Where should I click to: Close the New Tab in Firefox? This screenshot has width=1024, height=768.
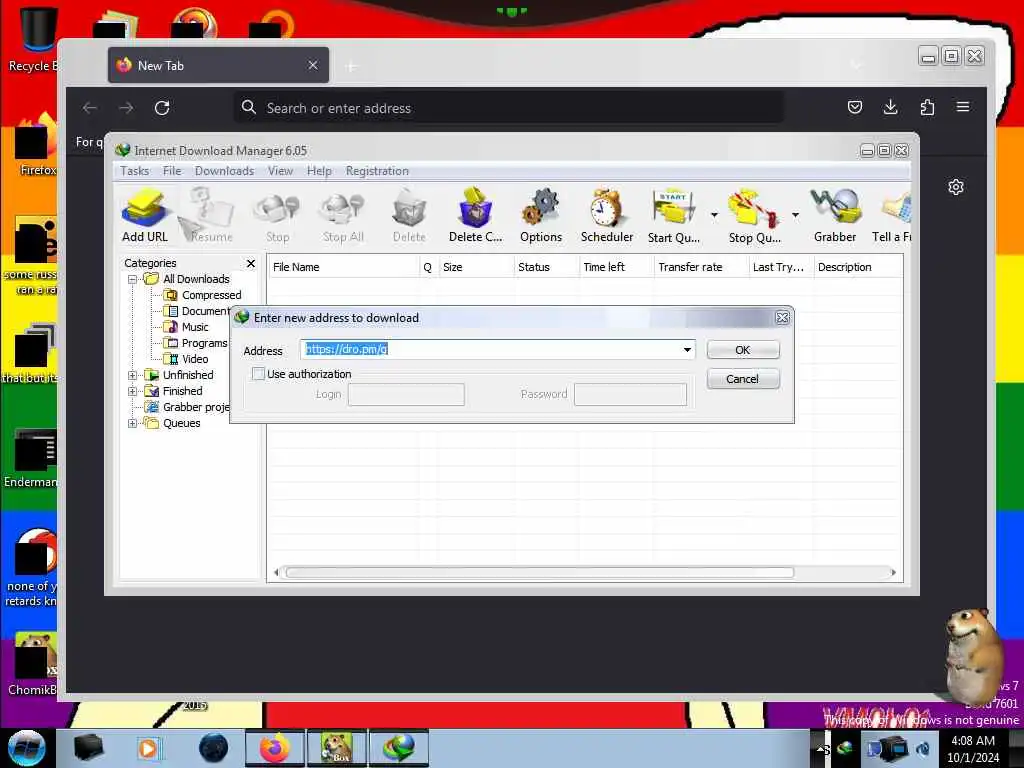coord(313,65)
